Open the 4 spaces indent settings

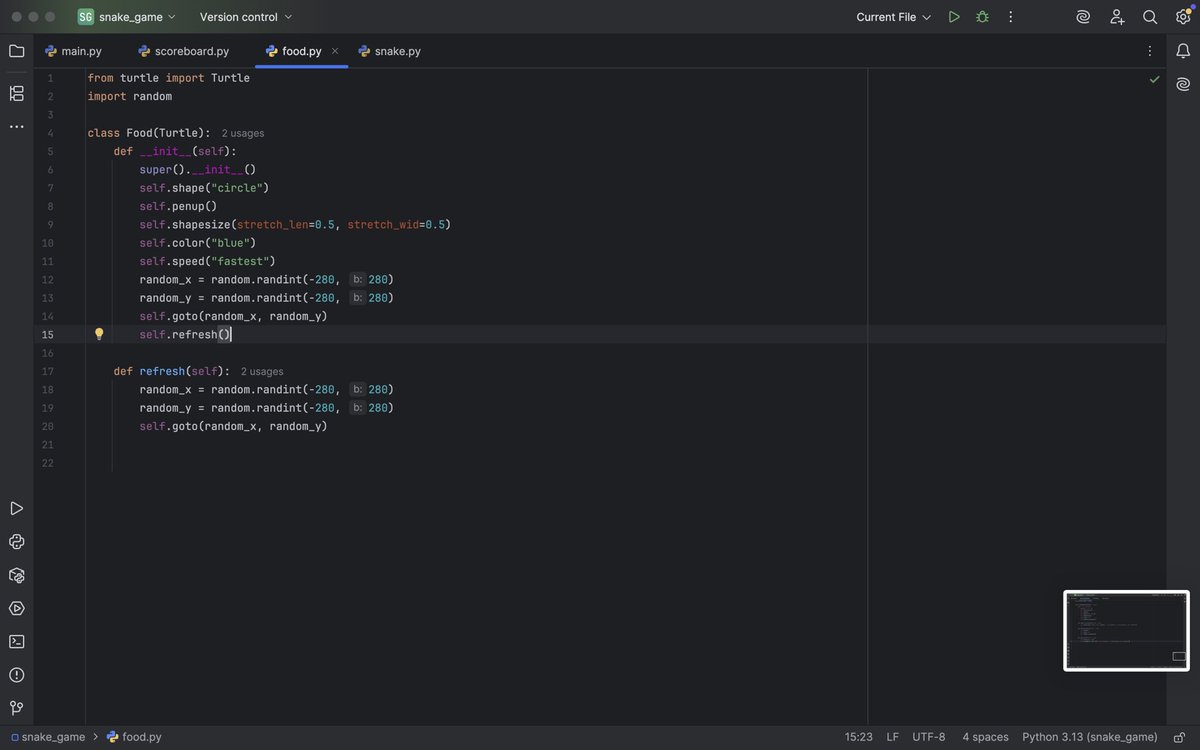point(985,737)
